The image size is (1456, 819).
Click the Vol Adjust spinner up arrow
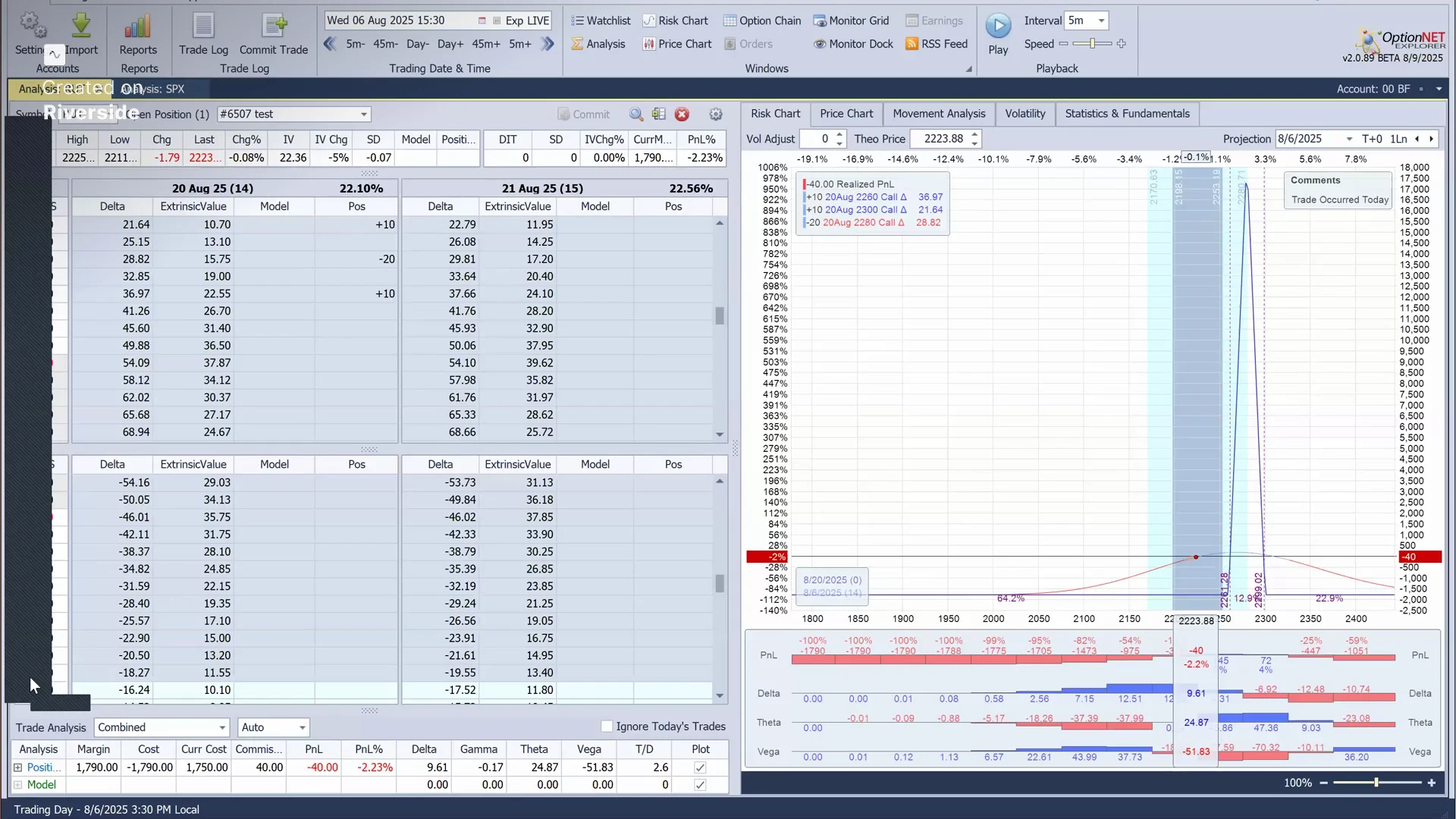coord(839,135)
